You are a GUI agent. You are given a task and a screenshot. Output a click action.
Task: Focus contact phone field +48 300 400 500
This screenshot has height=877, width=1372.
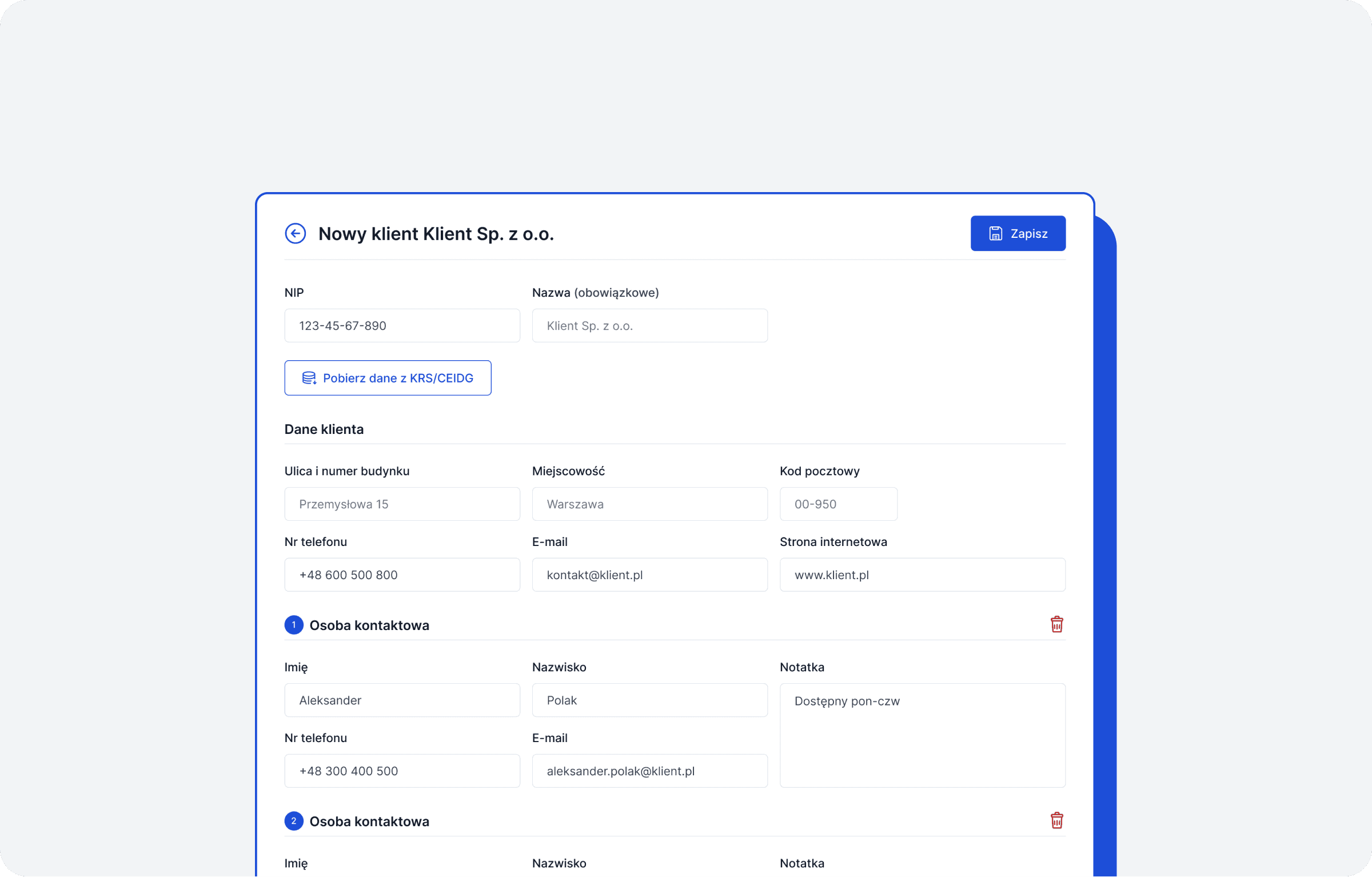402,771
